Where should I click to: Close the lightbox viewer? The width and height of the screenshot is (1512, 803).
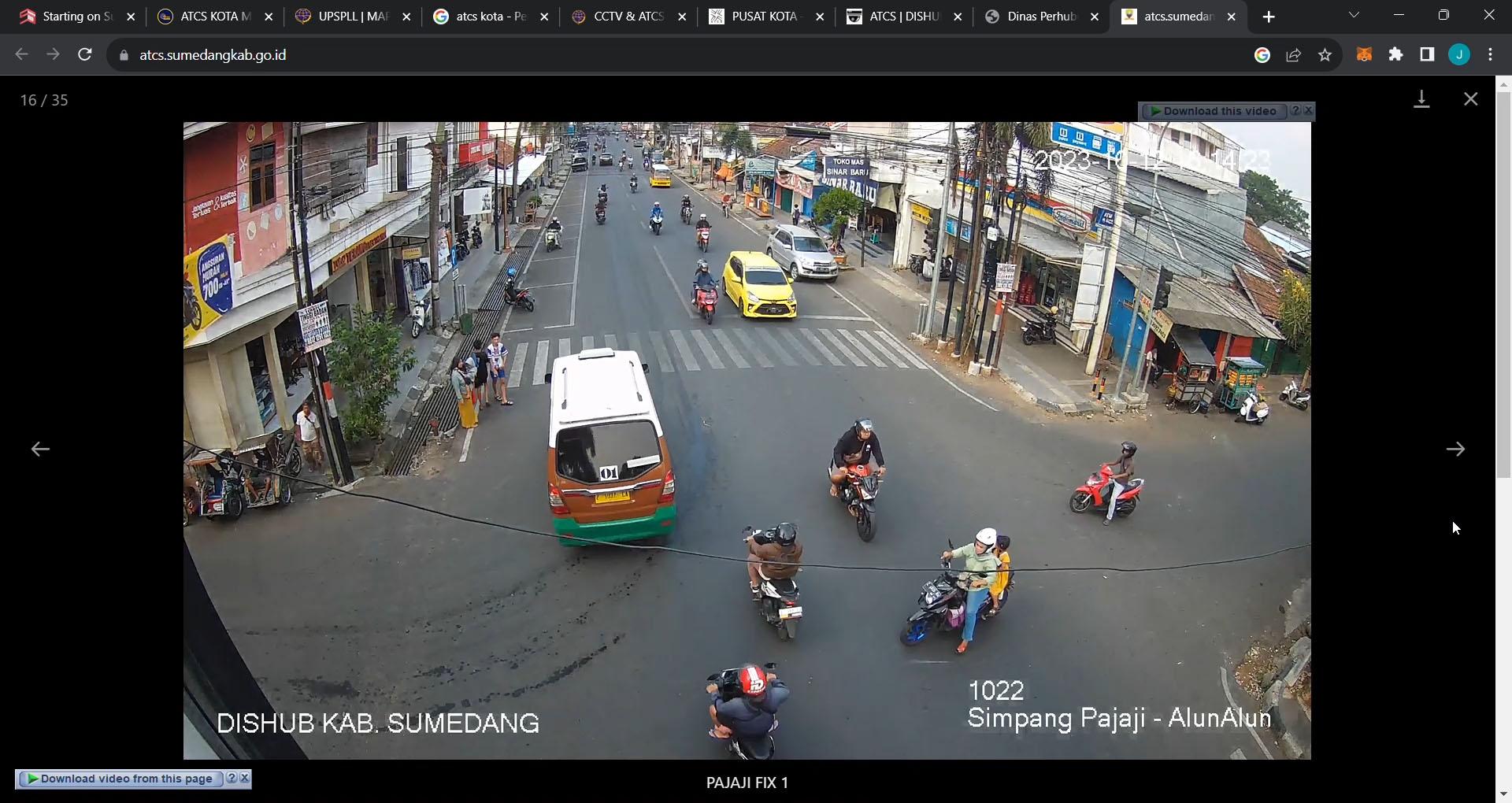click(x=1470, y=99)
